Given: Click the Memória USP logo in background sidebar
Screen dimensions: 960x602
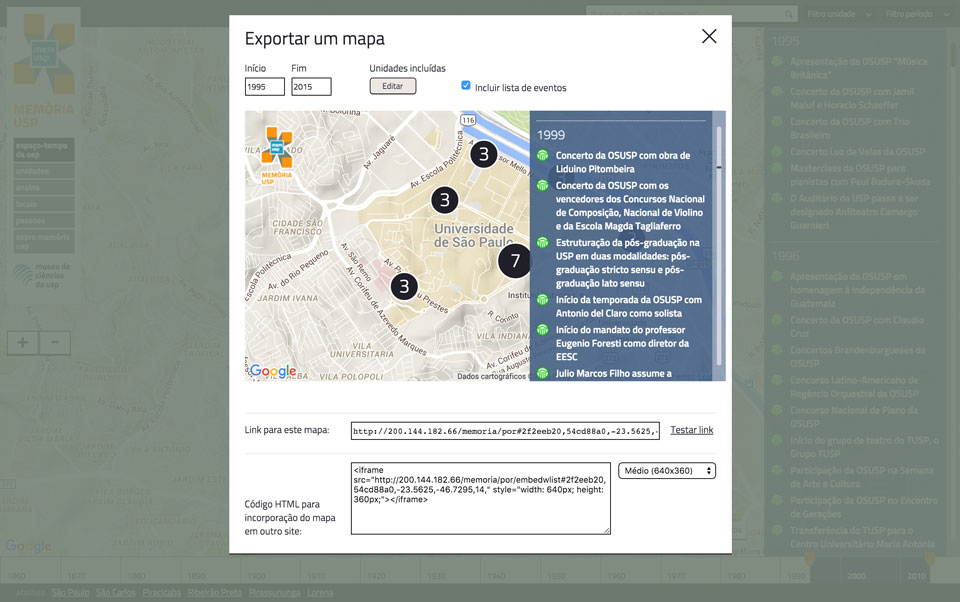Looking at the screenshot, I should [44, 69].
